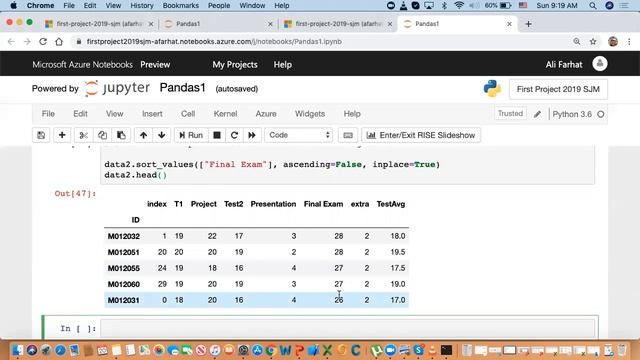This screenshot has width=640, height=360.
Task: Restart the kernel with the circular arrow
Action: [x=234, y=135]
